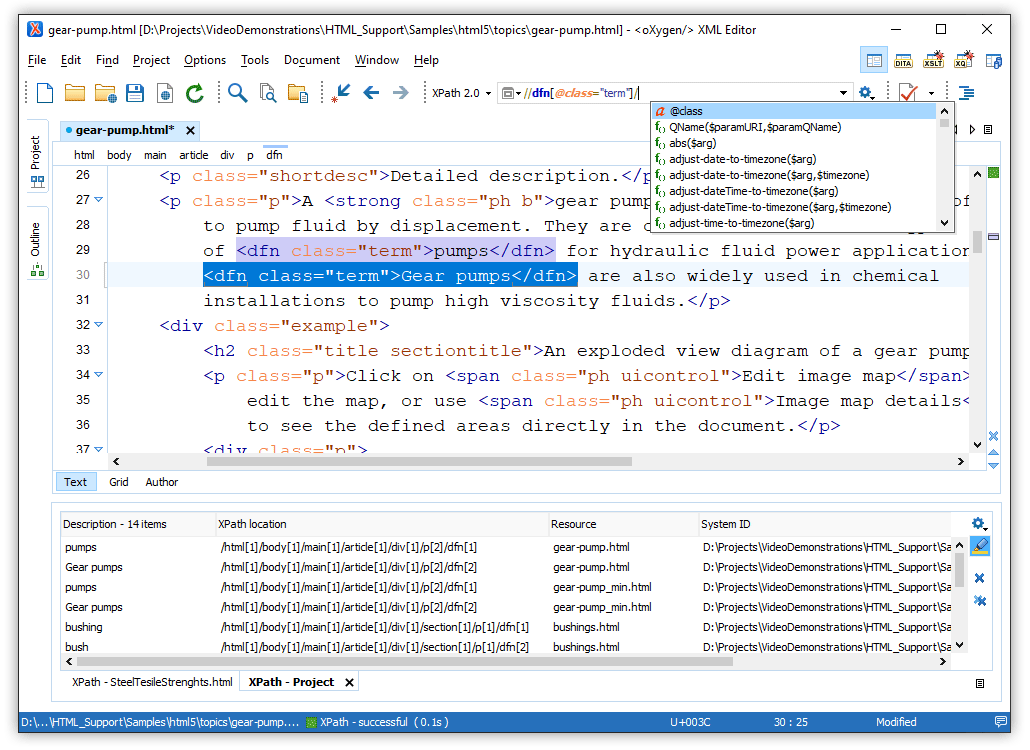Open Find in Files toolbar icon
1030x750 pixels.
tap(267, 93)
